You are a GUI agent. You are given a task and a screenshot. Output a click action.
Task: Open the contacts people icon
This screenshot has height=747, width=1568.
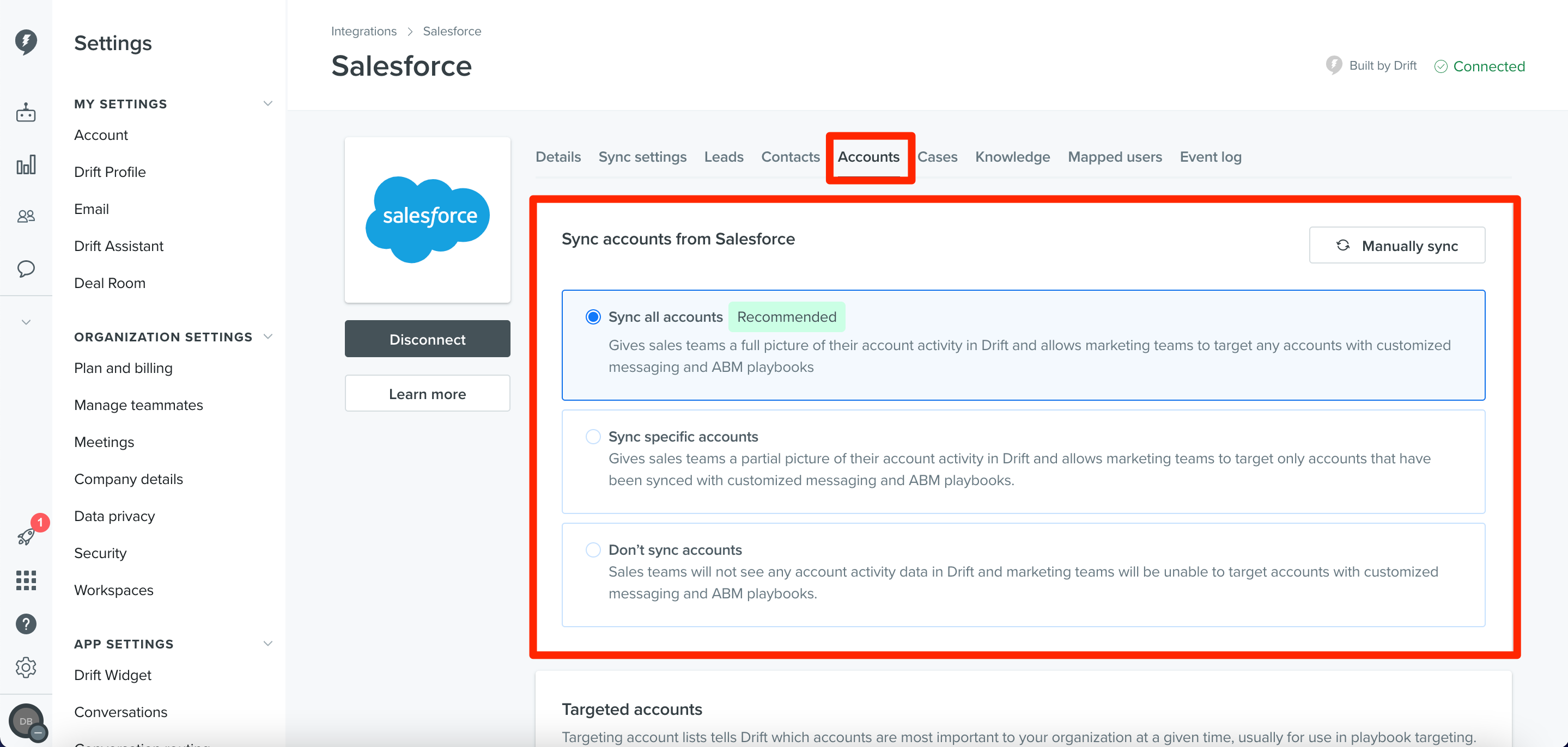click(x=26, y=217)
